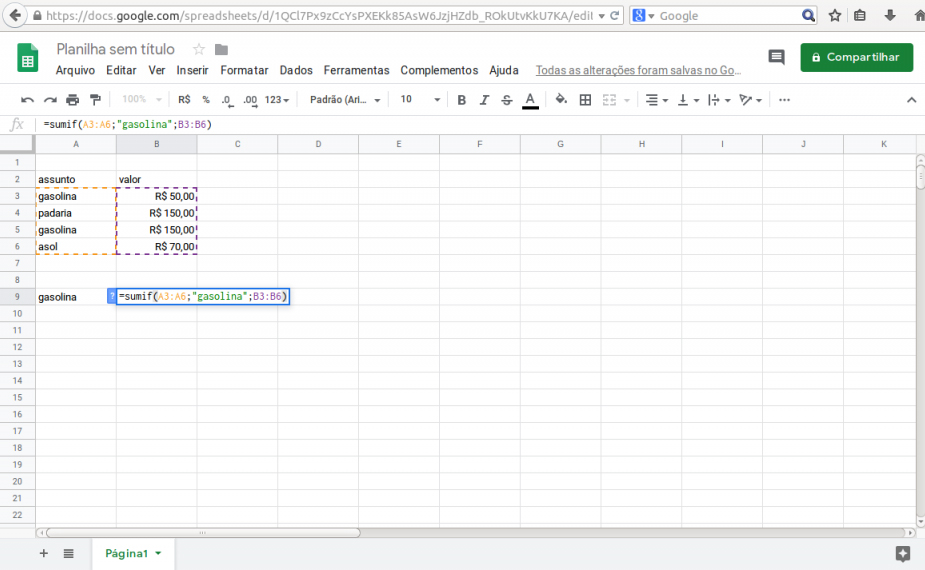Open the font family dropdown

(345, 100)
